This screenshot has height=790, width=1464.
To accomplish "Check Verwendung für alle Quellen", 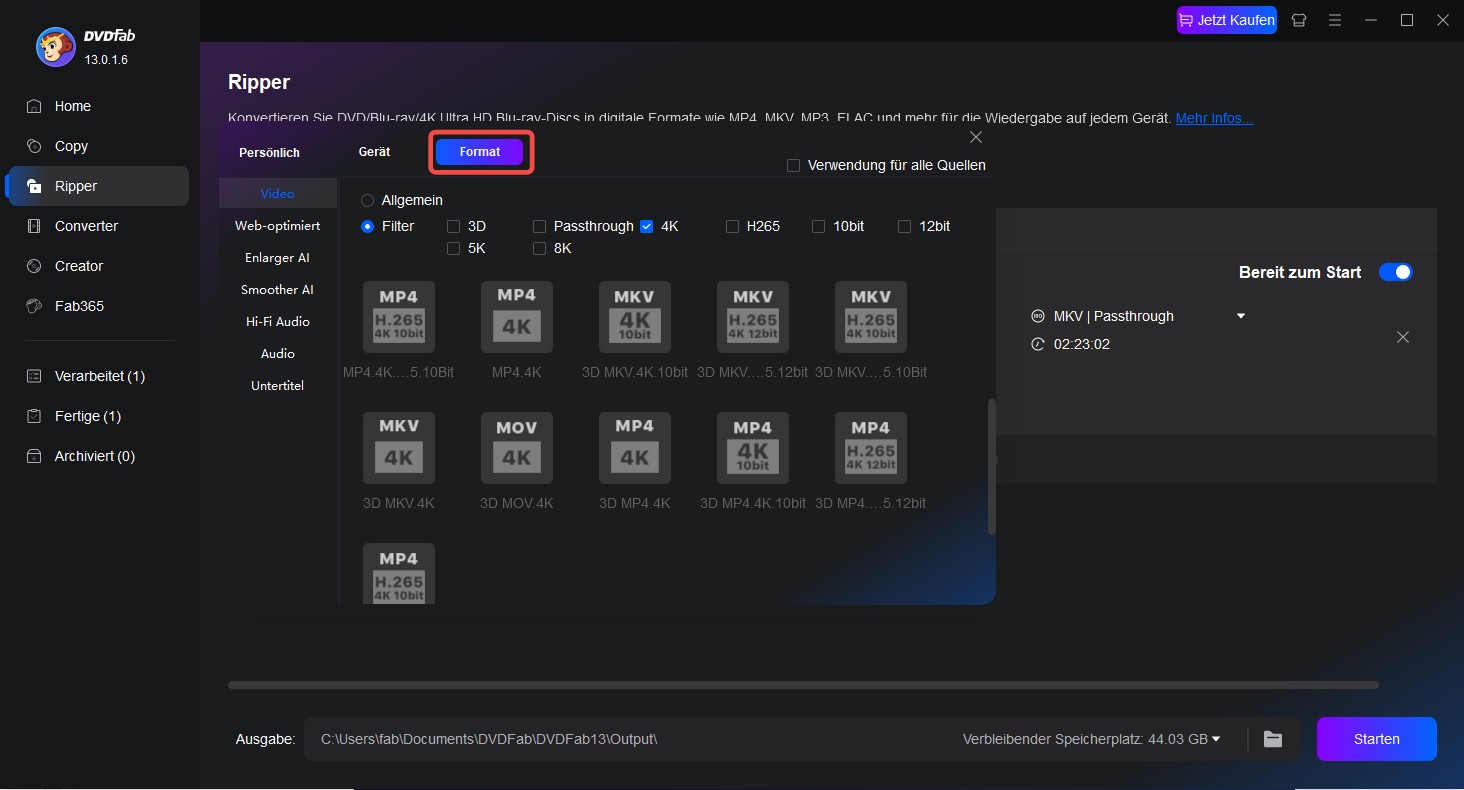I will 793,165.
